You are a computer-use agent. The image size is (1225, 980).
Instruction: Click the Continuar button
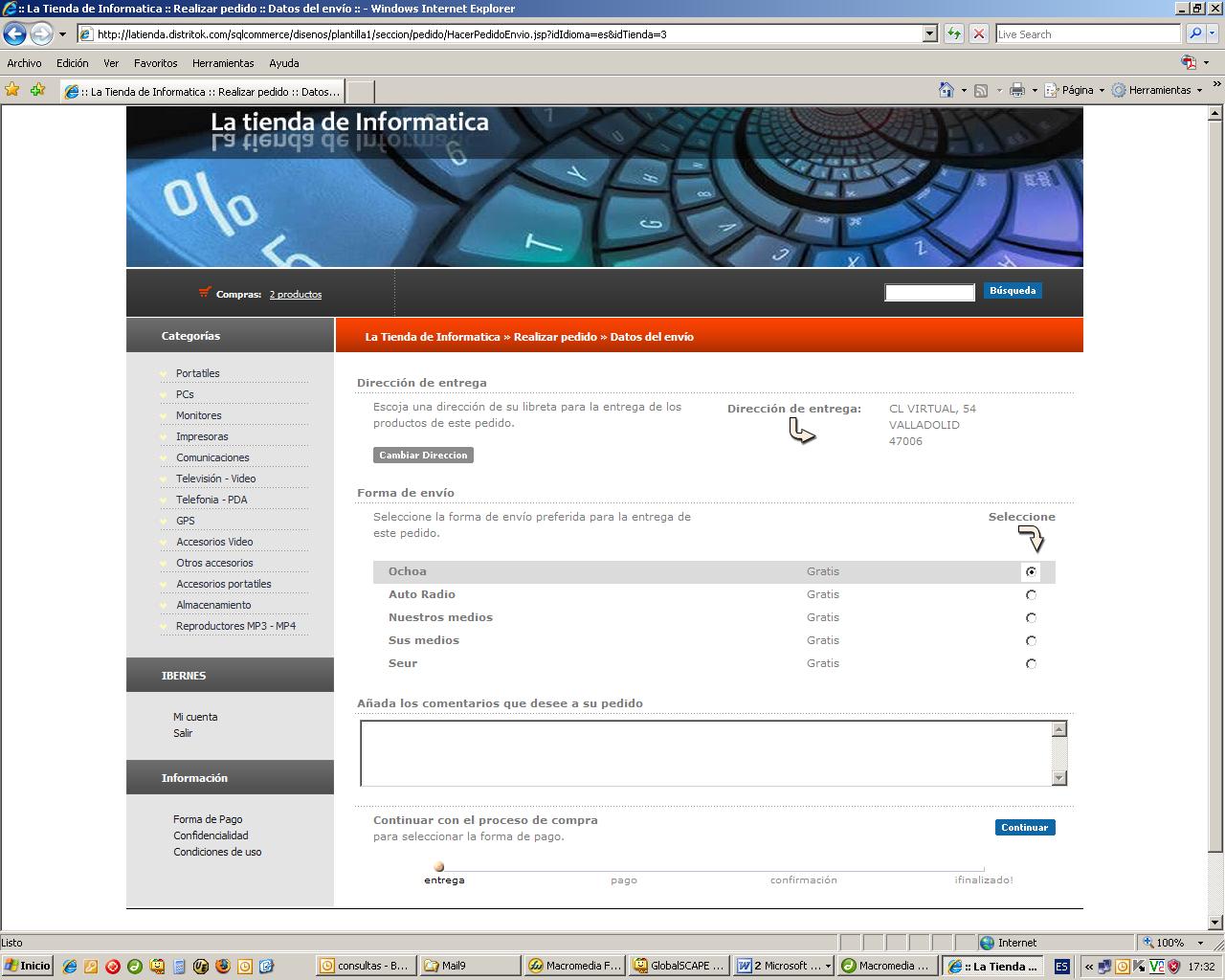[1024, 828]
